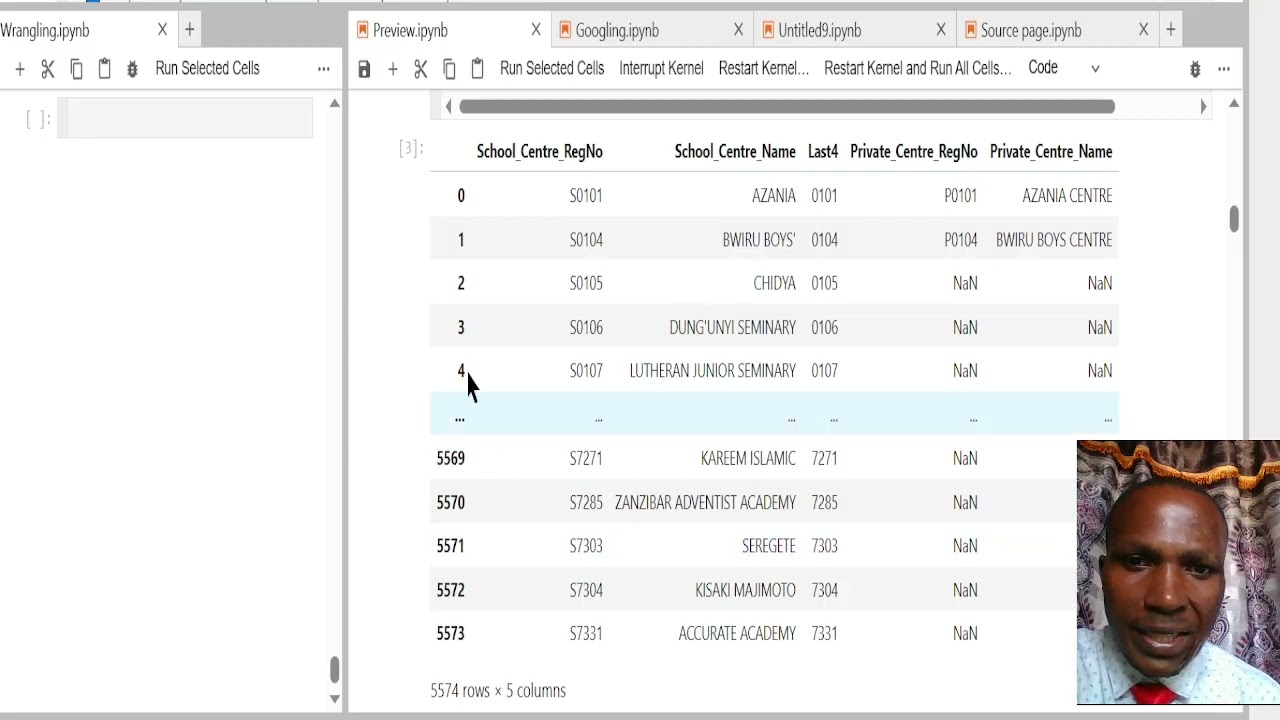Click the 5574 rows × 5 columns summary
The height and width of the screenshot is (720, 1280).
coord(498,691)
